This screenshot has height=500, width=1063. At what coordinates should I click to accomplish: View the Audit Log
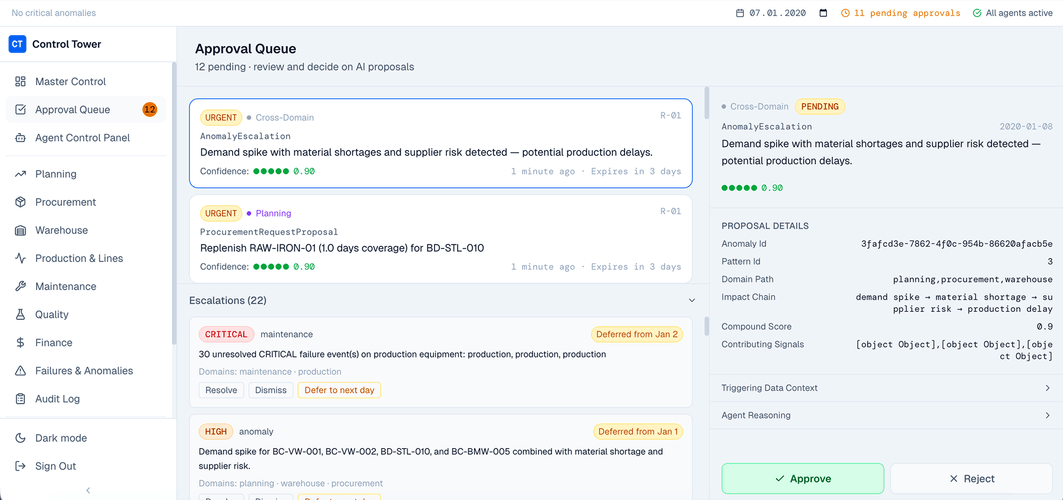85,399
